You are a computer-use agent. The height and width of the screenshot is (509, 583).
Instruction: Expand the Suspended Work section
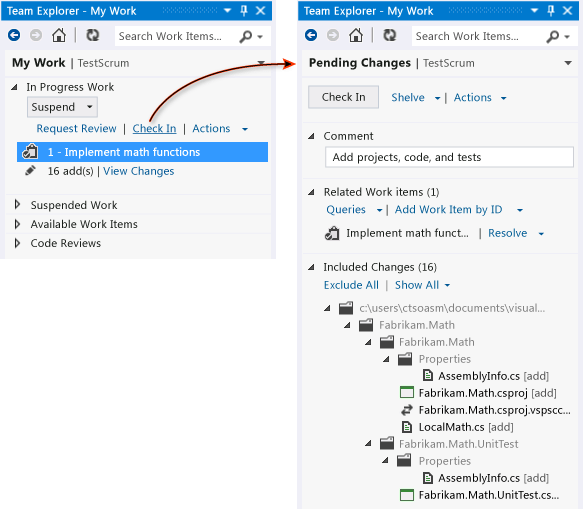[x=17, y=204]
